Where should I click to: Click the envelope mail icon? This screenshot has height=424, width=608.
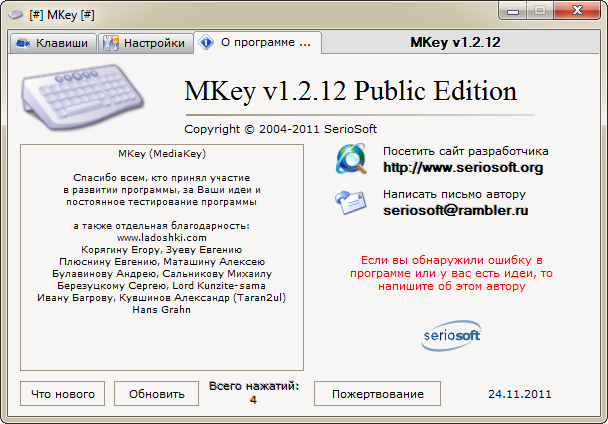(x=351, y=202)
